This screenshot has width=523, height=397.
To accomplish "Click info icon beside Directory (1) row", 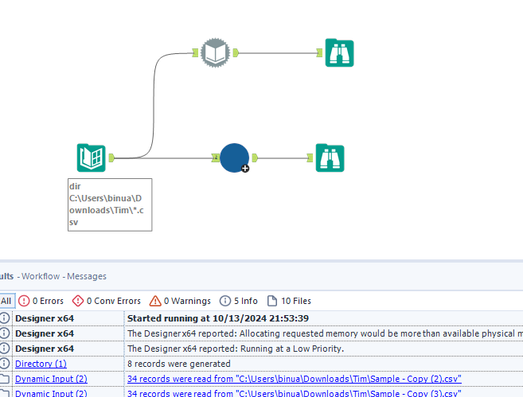I will click(4, 364).
